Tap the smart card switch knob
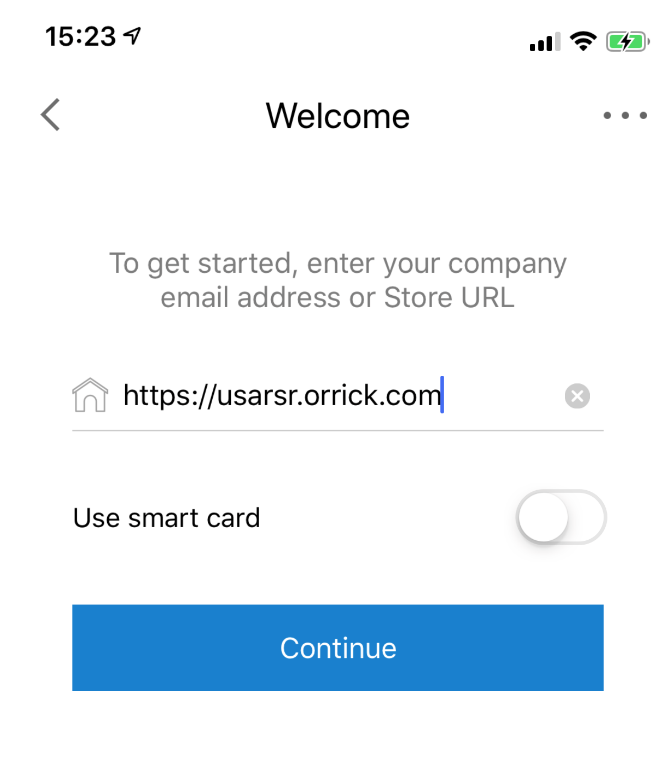657x767 pixels. coord(543,518)
